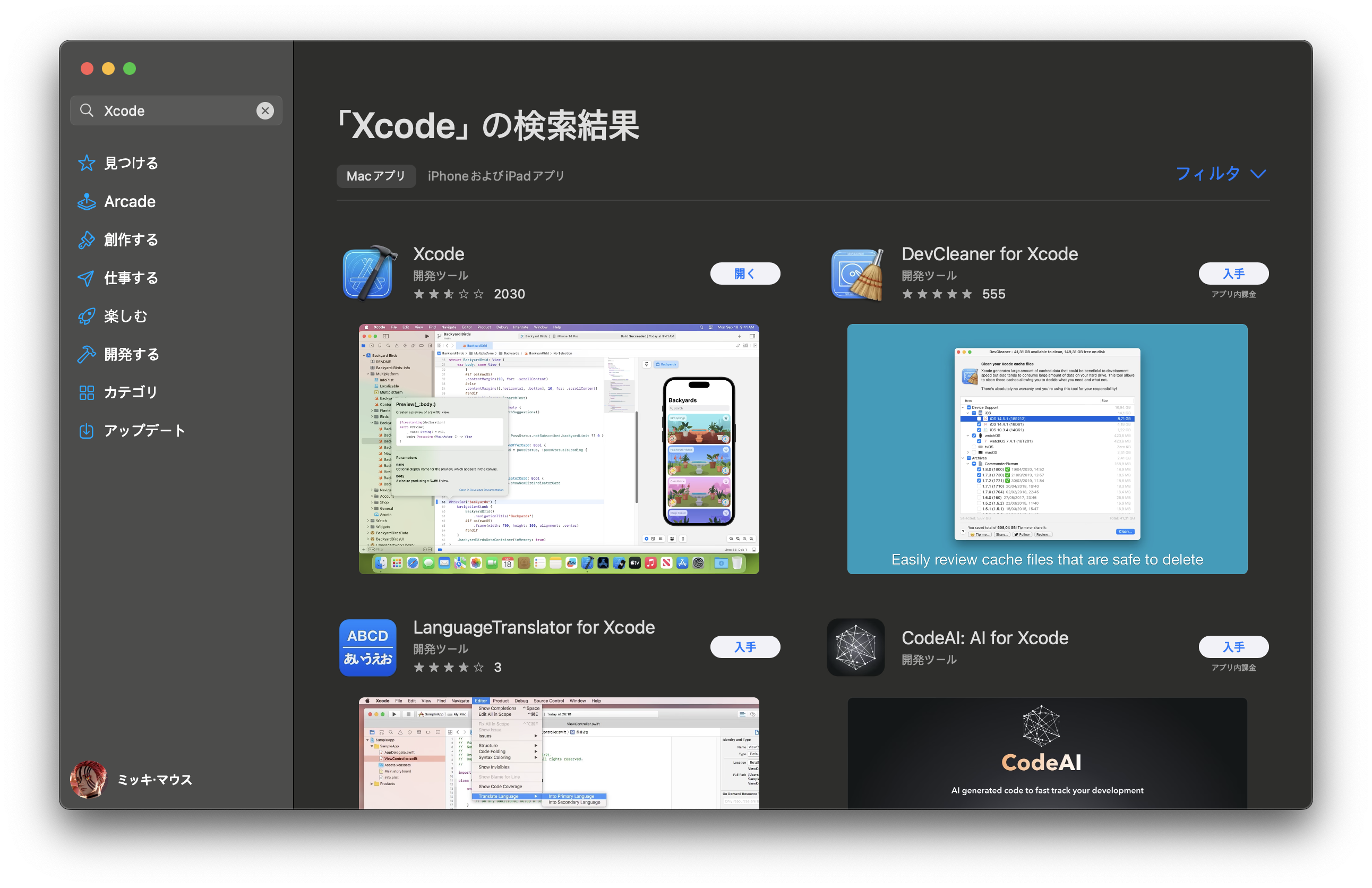Screen dimensions: 1372x888
Task: Click the LanguageTranslator star rating 3
Action: (x=458, y=668)
